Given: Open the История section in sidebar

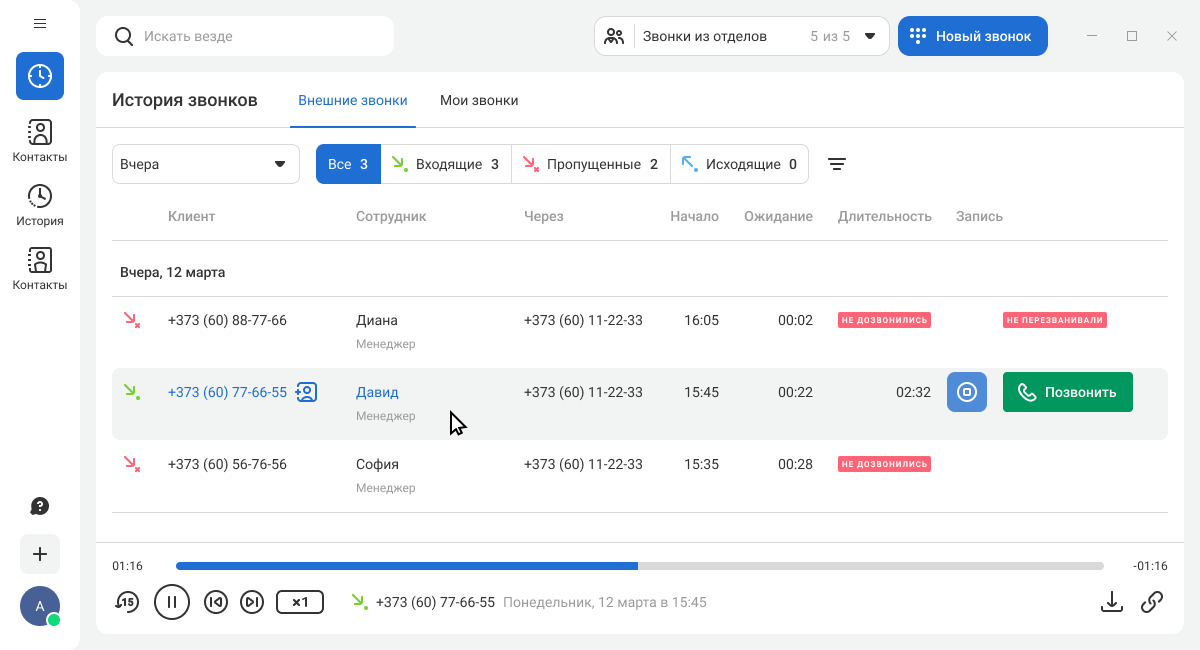Looking at the screenshot, I should point(40,205).
